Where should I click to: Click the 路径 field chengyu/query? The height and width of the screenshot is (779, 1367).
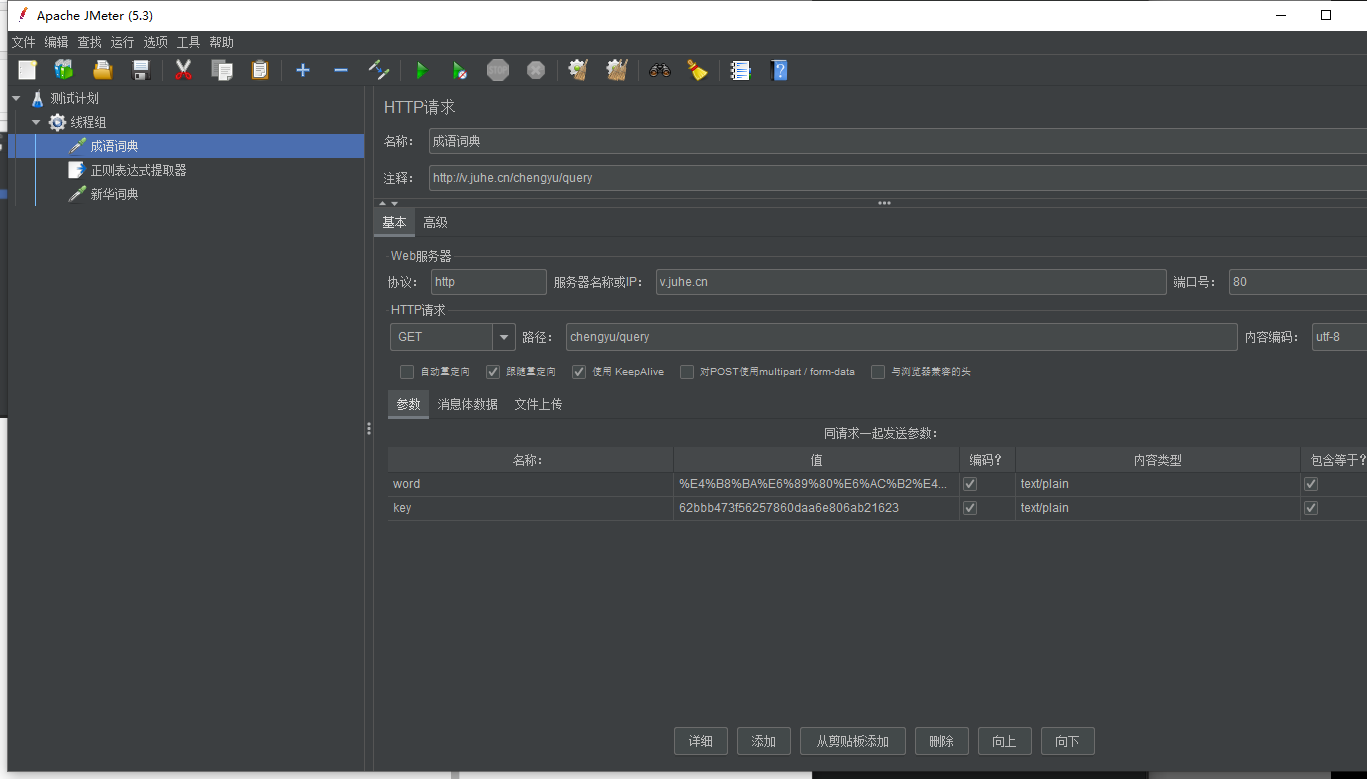[x=901, y=337]
